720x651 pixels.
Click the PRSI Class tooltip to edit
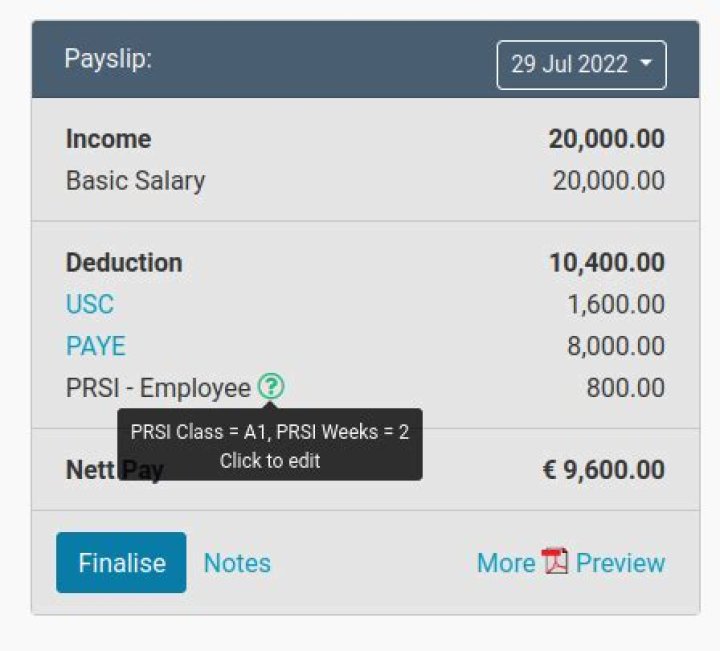270,445
